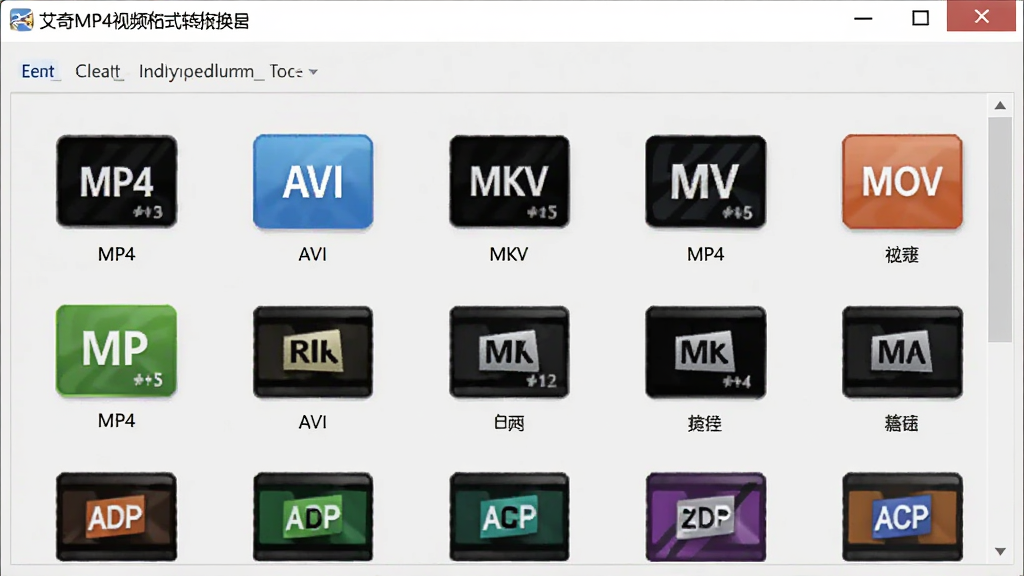The image size is (1024, 576).
Task: Choose the orange MOV format icon
Action: (x=902, y=182)
